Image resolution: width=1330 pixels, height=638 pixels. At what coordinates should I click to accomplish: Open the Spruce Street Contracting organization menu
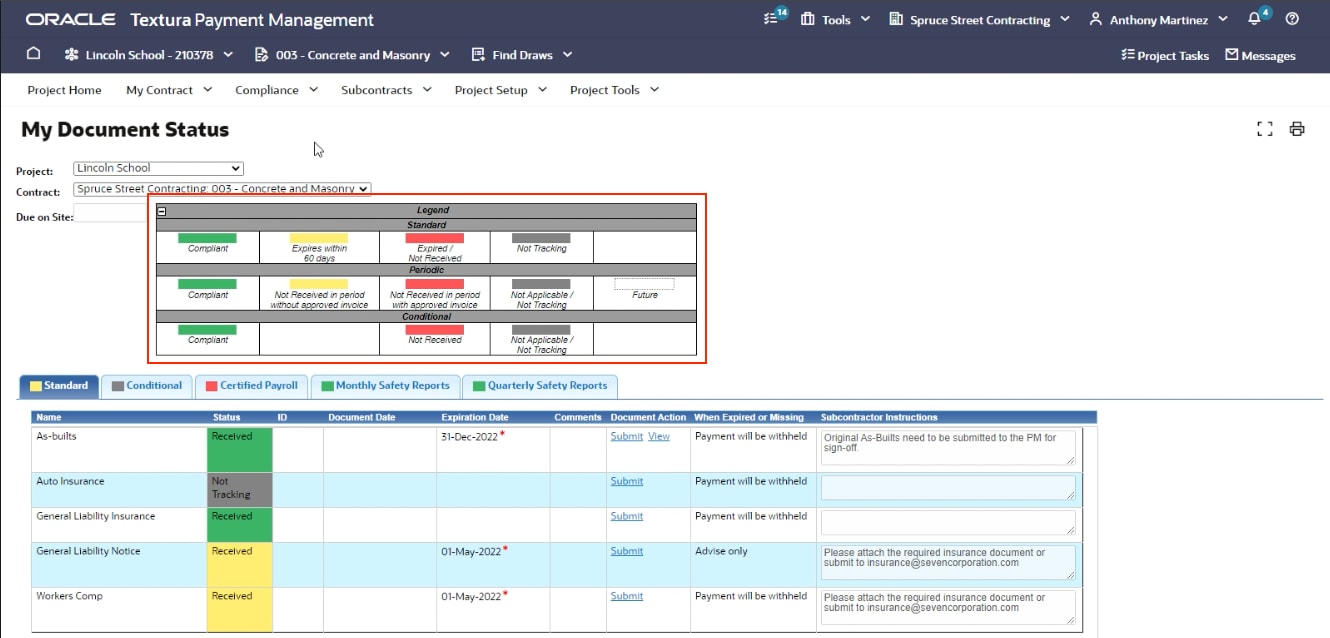[979, 19]
